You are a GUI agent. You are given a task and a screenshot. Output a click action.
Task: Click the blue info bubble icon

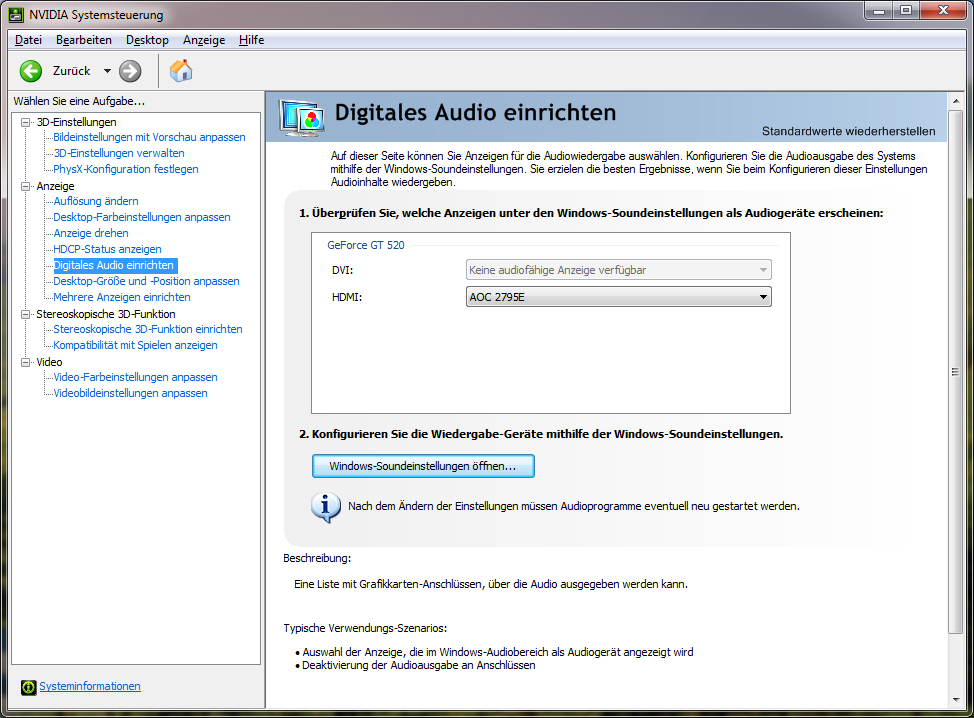click(x=325, y=507)
